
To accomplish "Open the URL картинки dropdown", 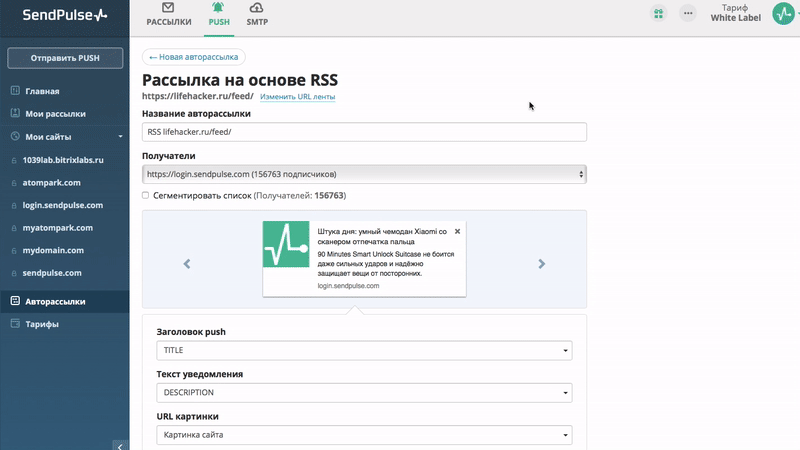I will pos(364,435).
